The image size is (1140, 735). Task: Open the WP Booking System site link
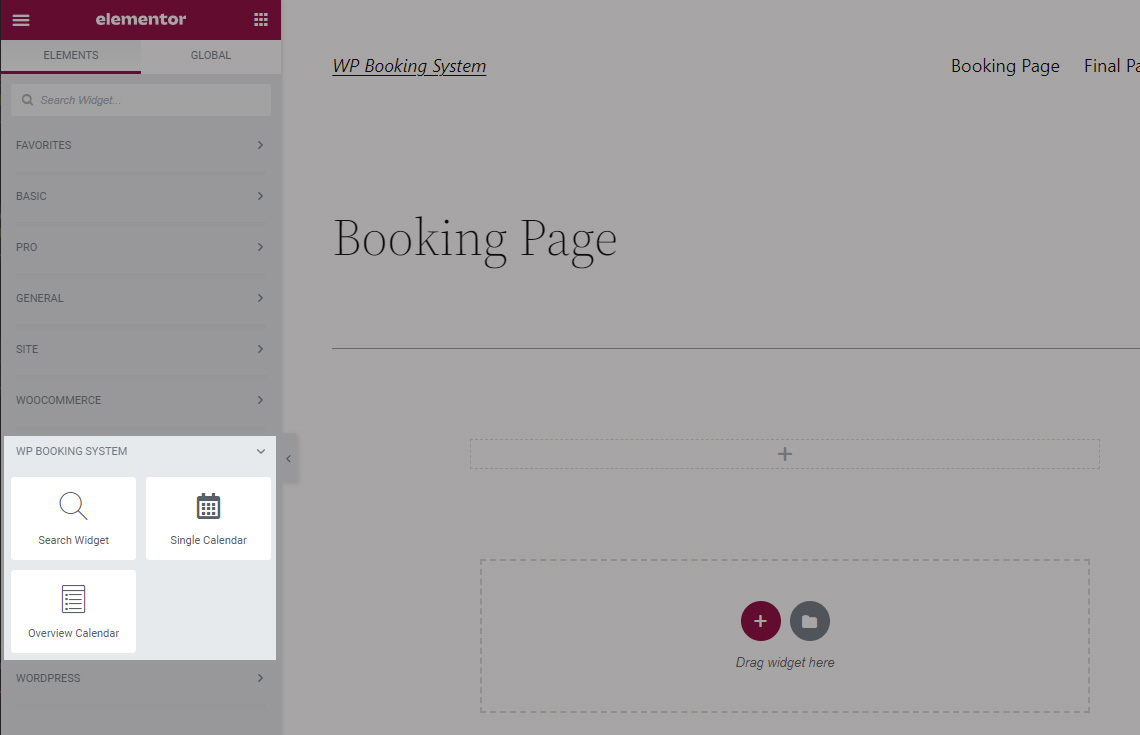point(409,66)
